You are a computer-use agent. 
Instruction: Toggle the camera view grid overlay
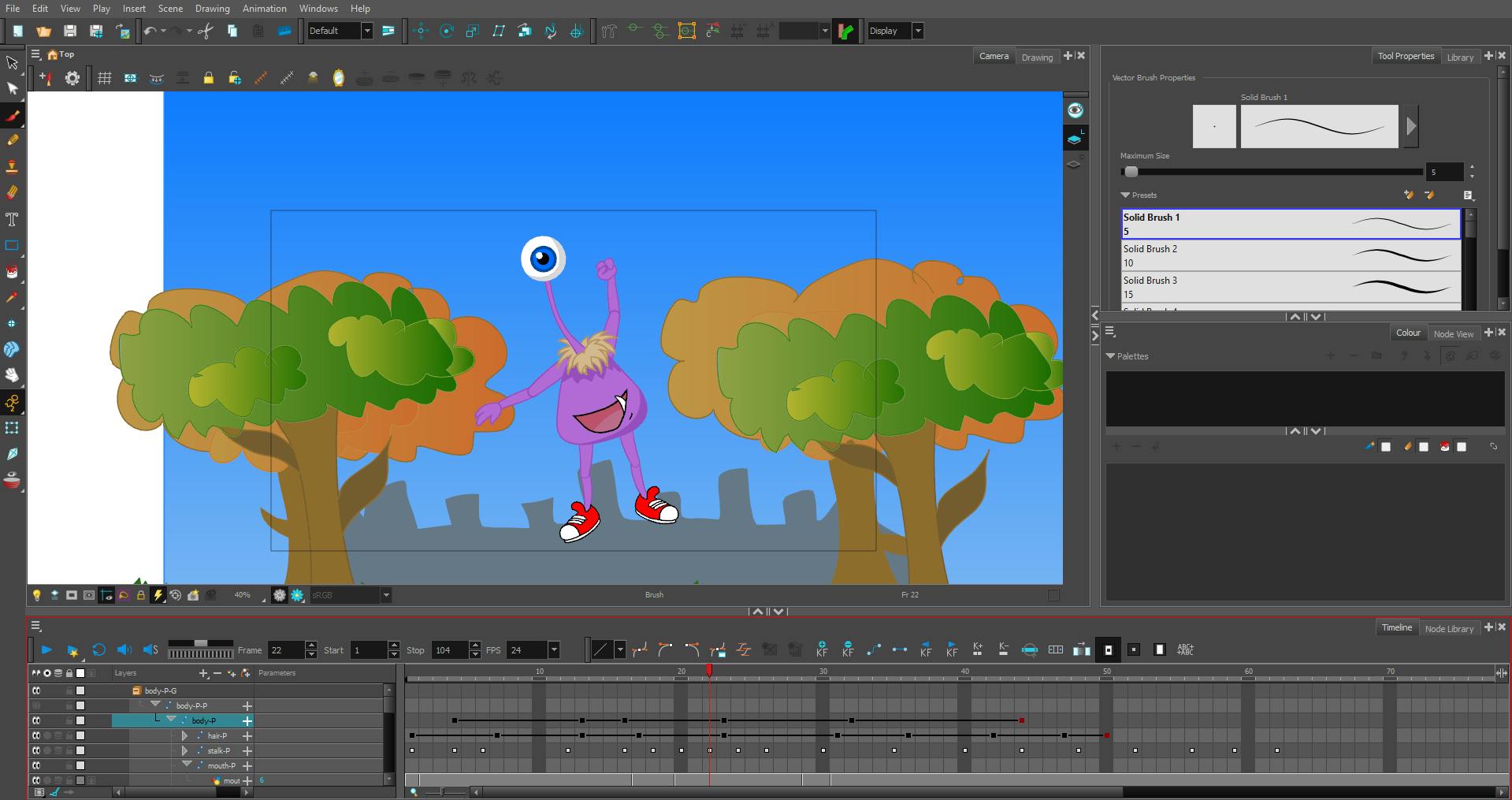coord(106,78)
